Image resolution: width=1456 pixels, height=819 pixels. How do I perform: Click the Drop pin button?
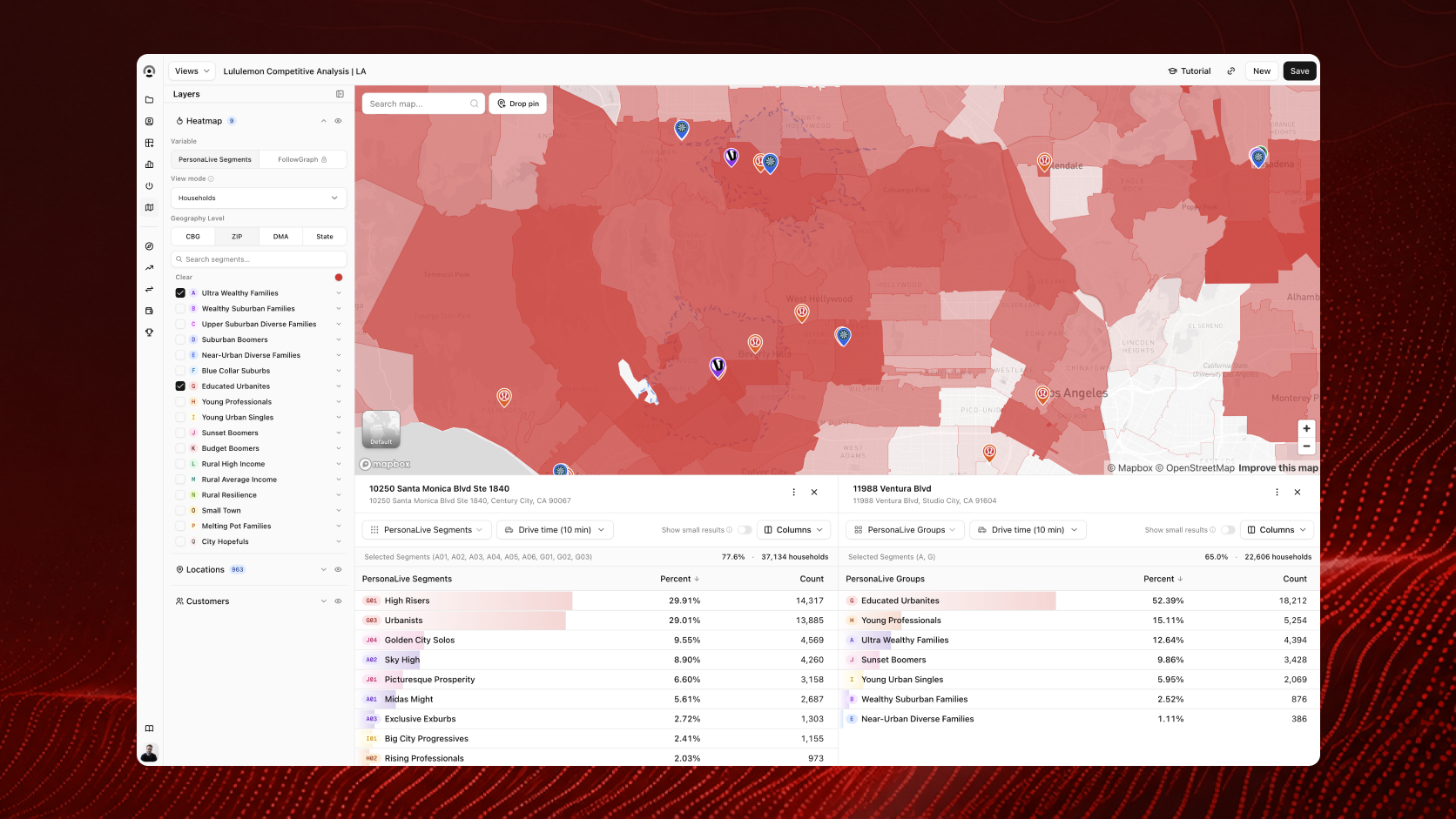518,104
